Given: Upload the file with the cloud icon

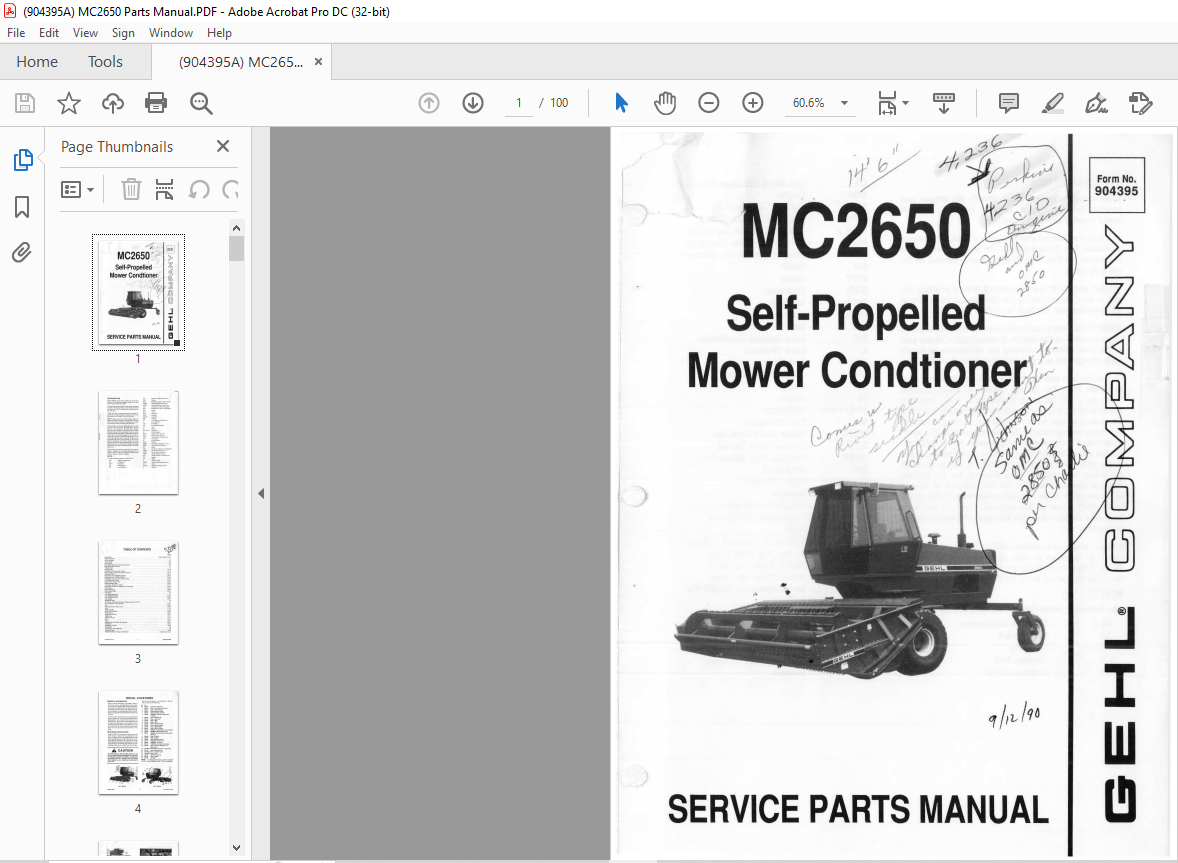Looking at the screenshot, I should pos(113,103).
